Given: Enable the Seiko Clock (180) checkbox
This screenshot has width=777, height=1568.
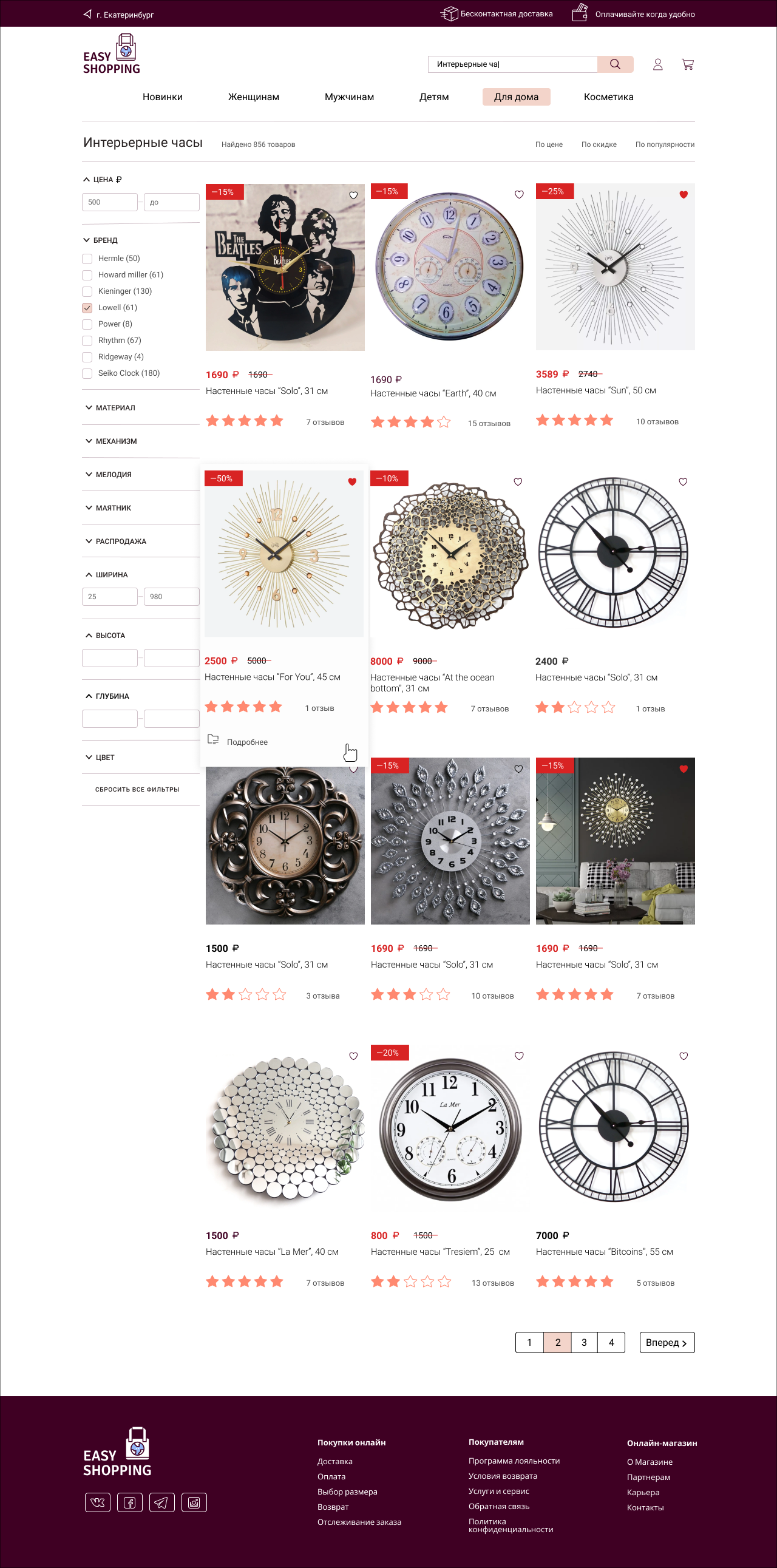Looking at the screenshot, I should pyautogui.click(x=87, y=374).
